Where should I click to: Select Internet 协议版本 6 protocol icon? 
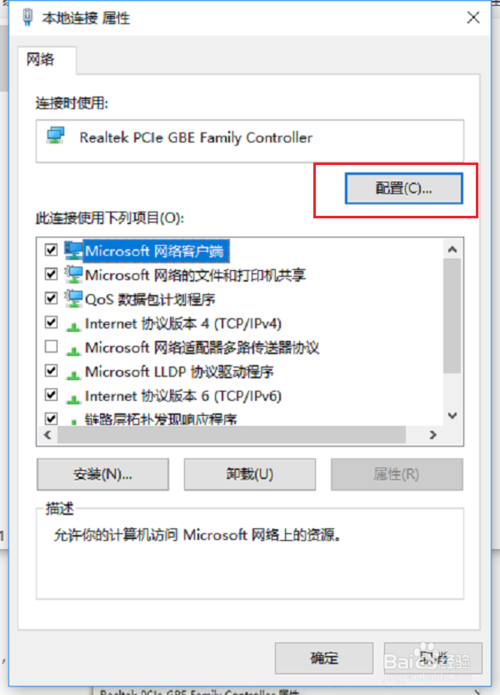tap(73, 399)
